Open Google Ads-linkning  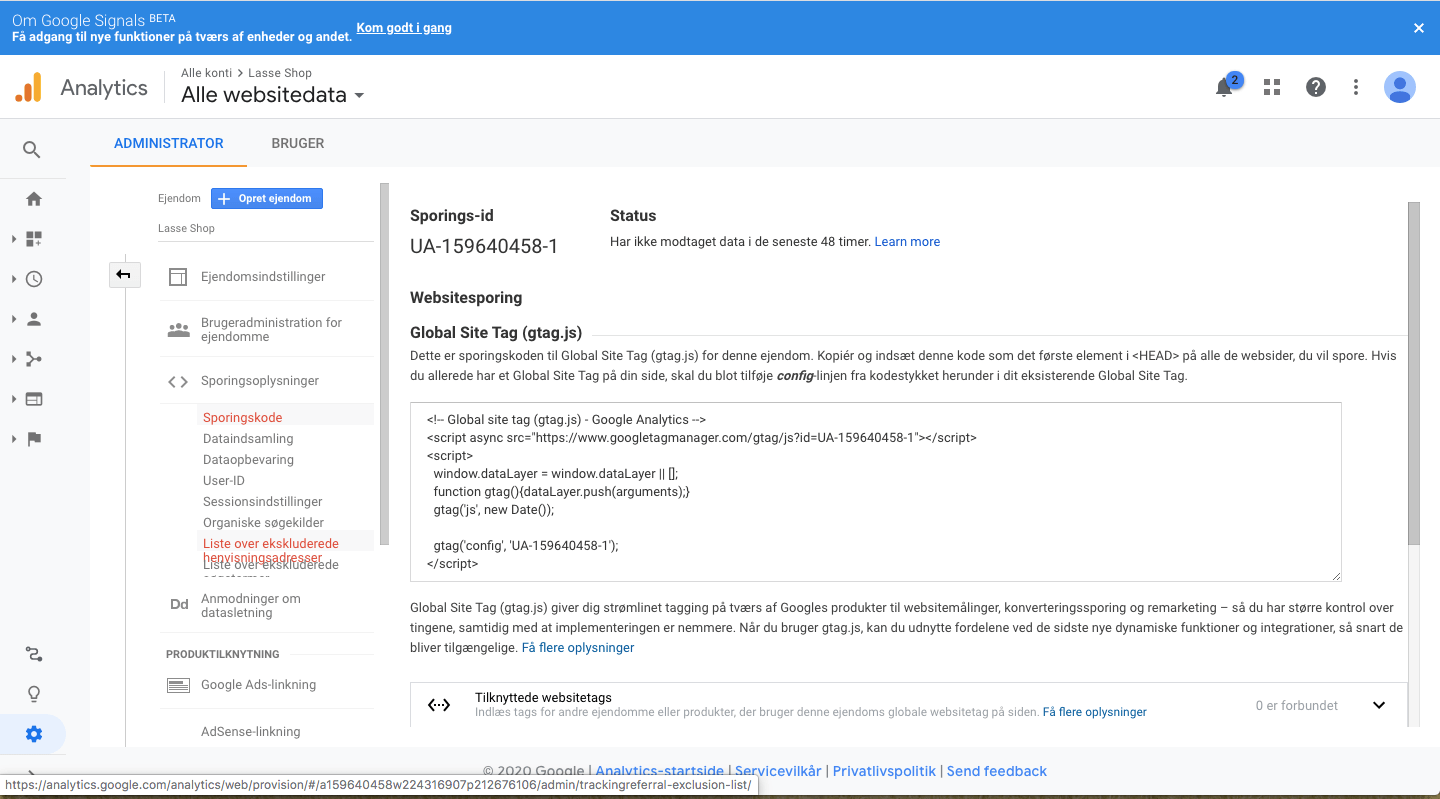(x=258, y=685)
